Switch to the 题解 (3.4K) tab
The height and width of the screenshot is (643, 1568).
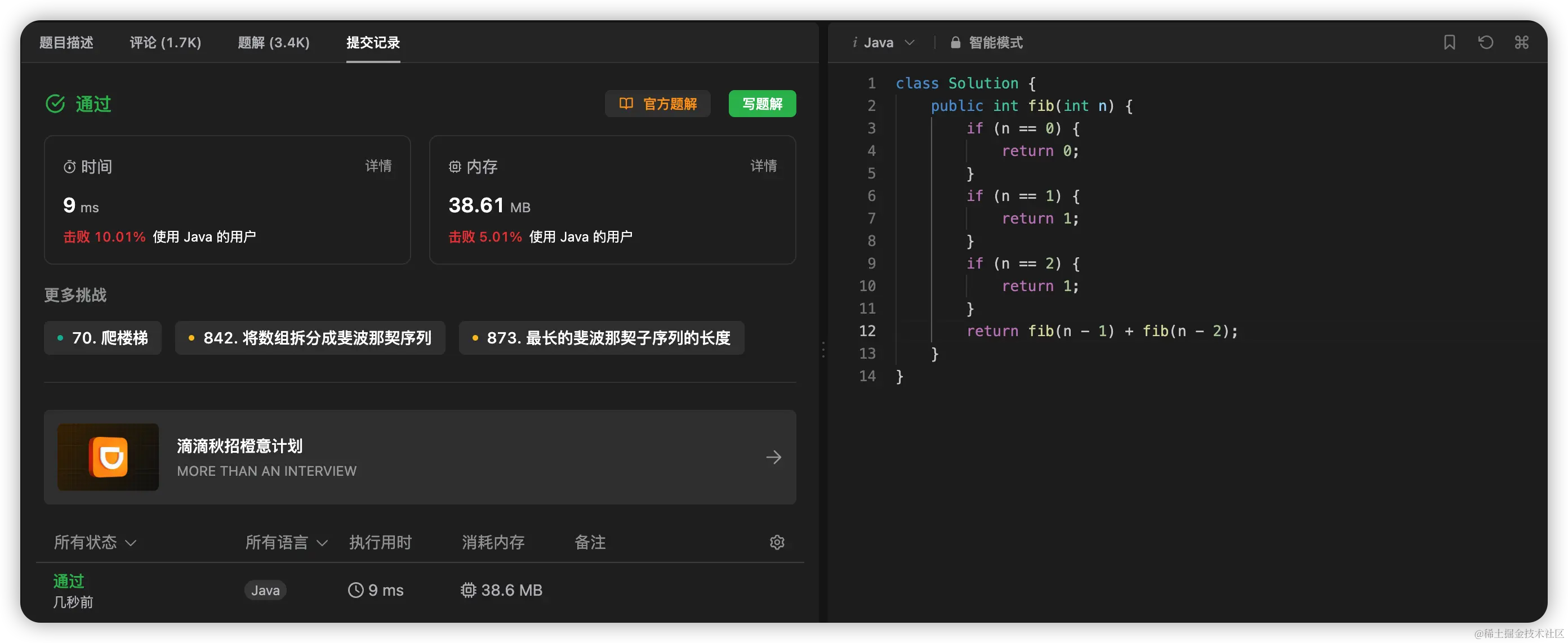pyautogui.click(x=273, y=43)
